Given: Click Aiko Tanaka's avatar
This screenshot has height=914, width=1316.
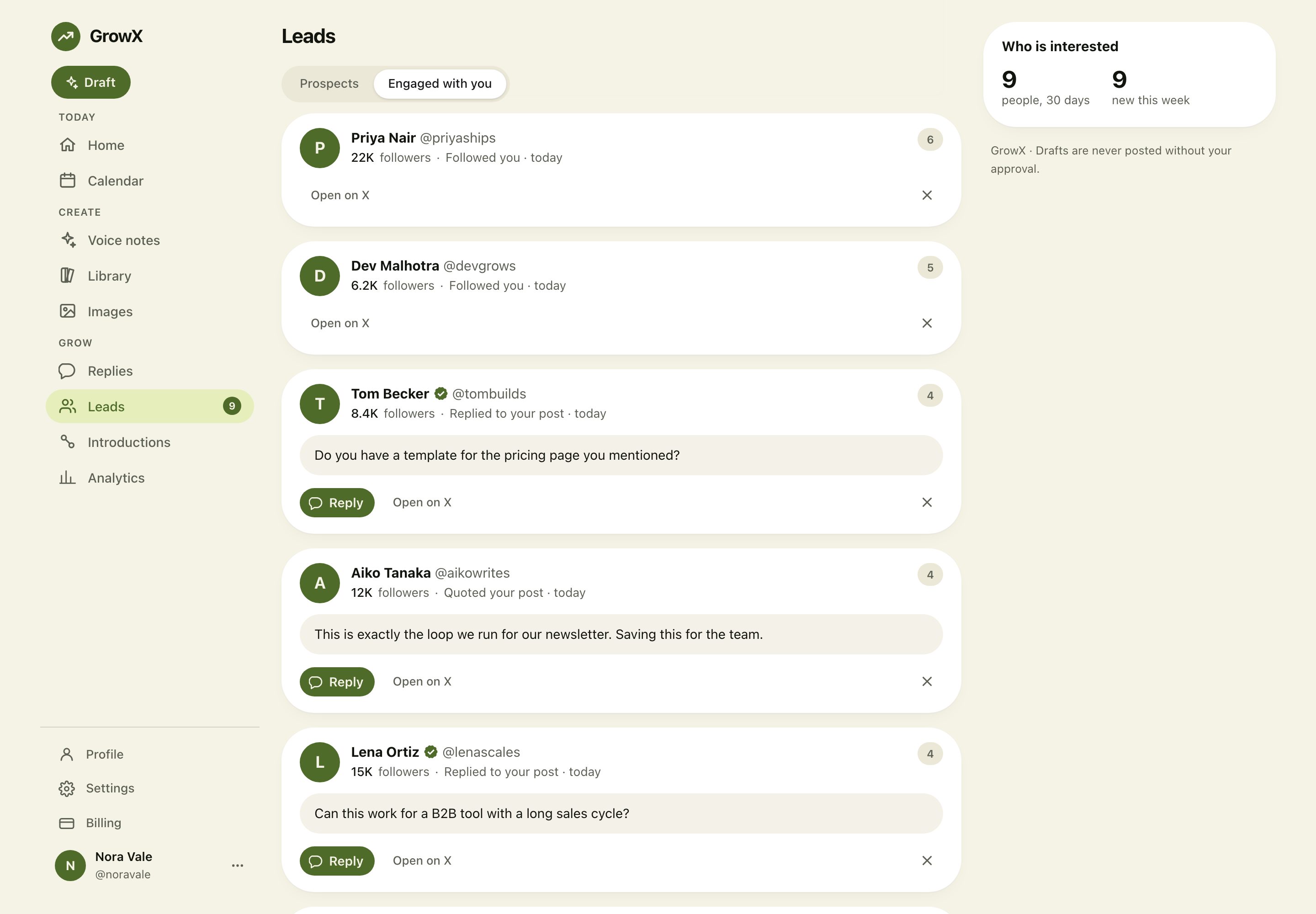Looking at the screenshot, I should pyautogui.click(x=319, y=583).
